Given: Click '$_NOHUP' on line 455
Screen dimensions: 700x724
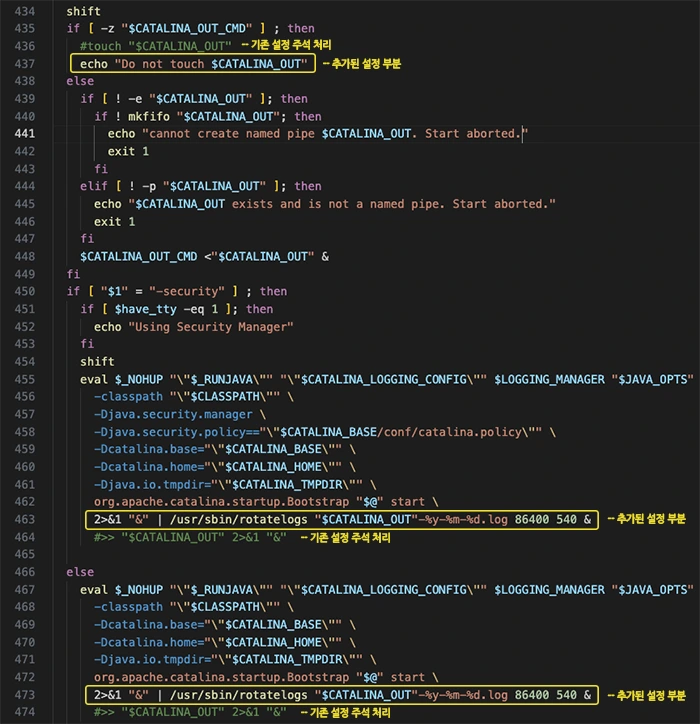Looking at the screenshot, I should point(139,380).
